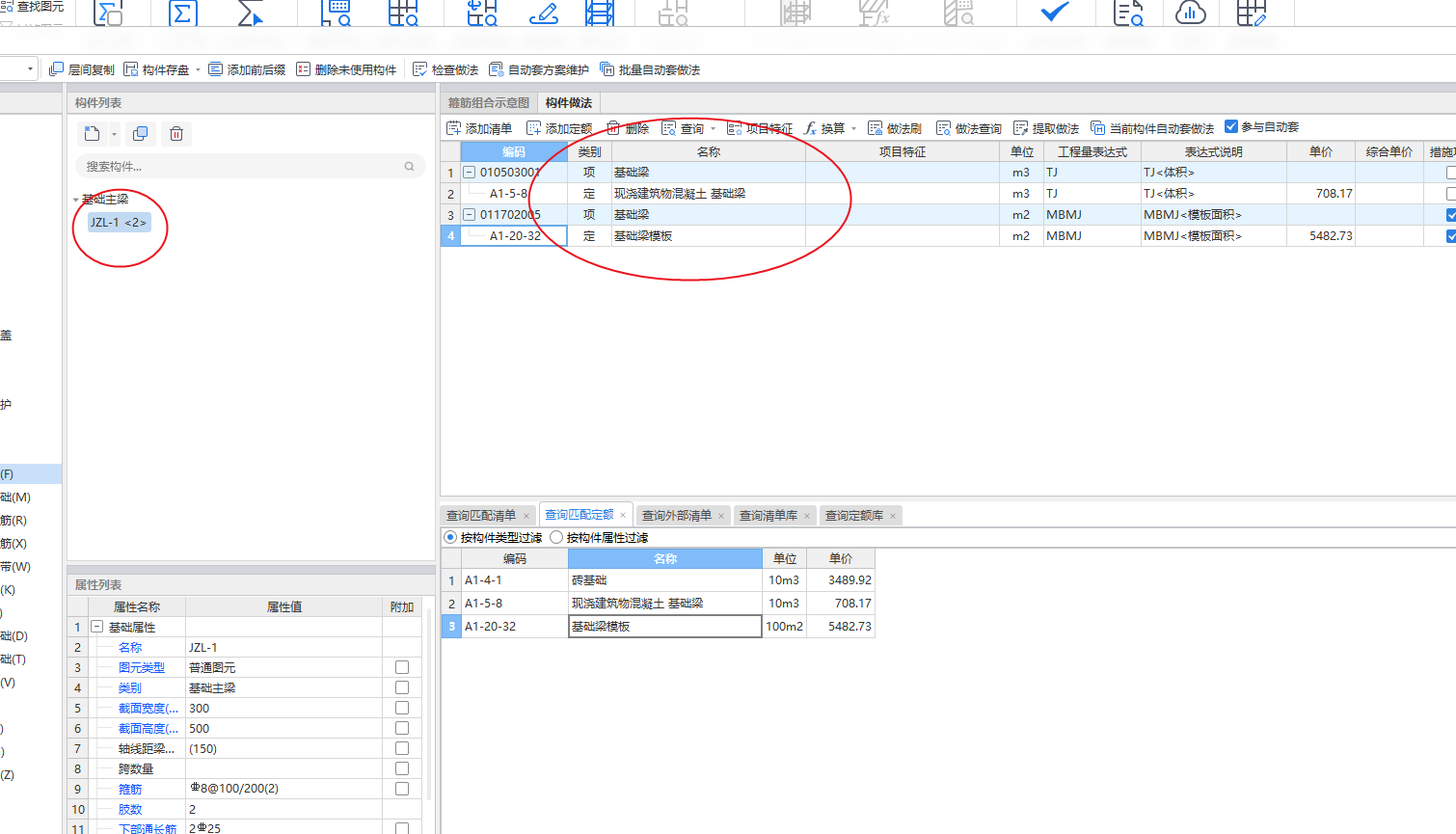Check 附加 box for 箍筋 row

(402, 789)
